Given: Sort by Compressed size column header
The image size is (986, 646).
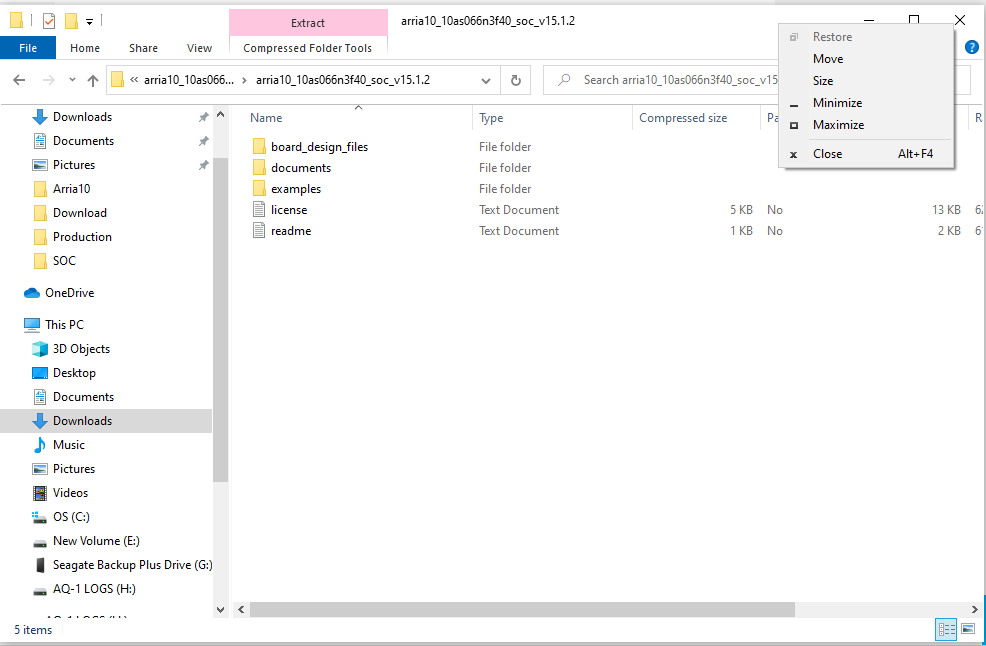Looking at the screenshot, I should point(683,118).
